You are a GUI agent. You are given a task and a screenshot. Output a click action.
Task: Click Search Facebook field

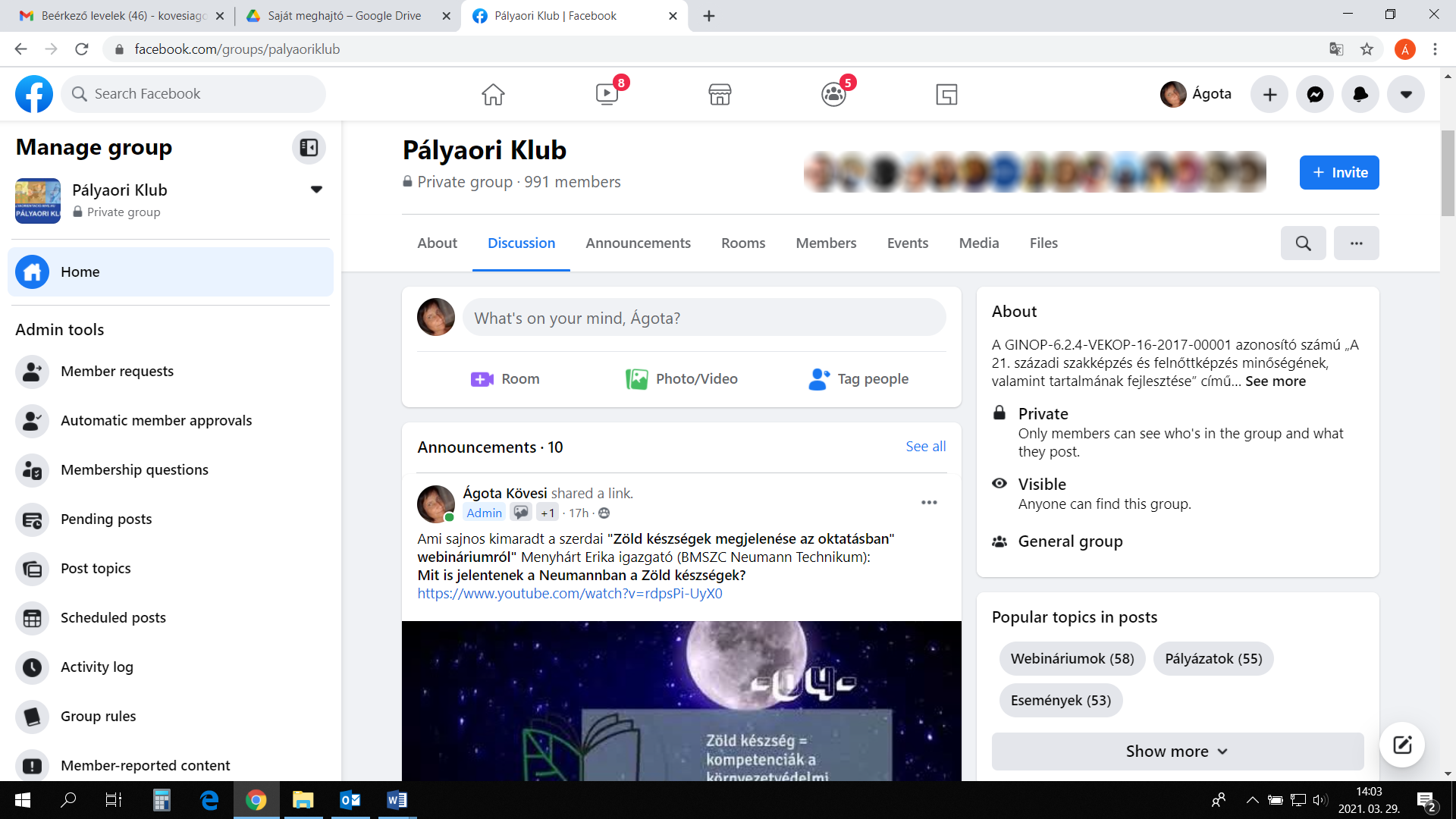(193, 94)
